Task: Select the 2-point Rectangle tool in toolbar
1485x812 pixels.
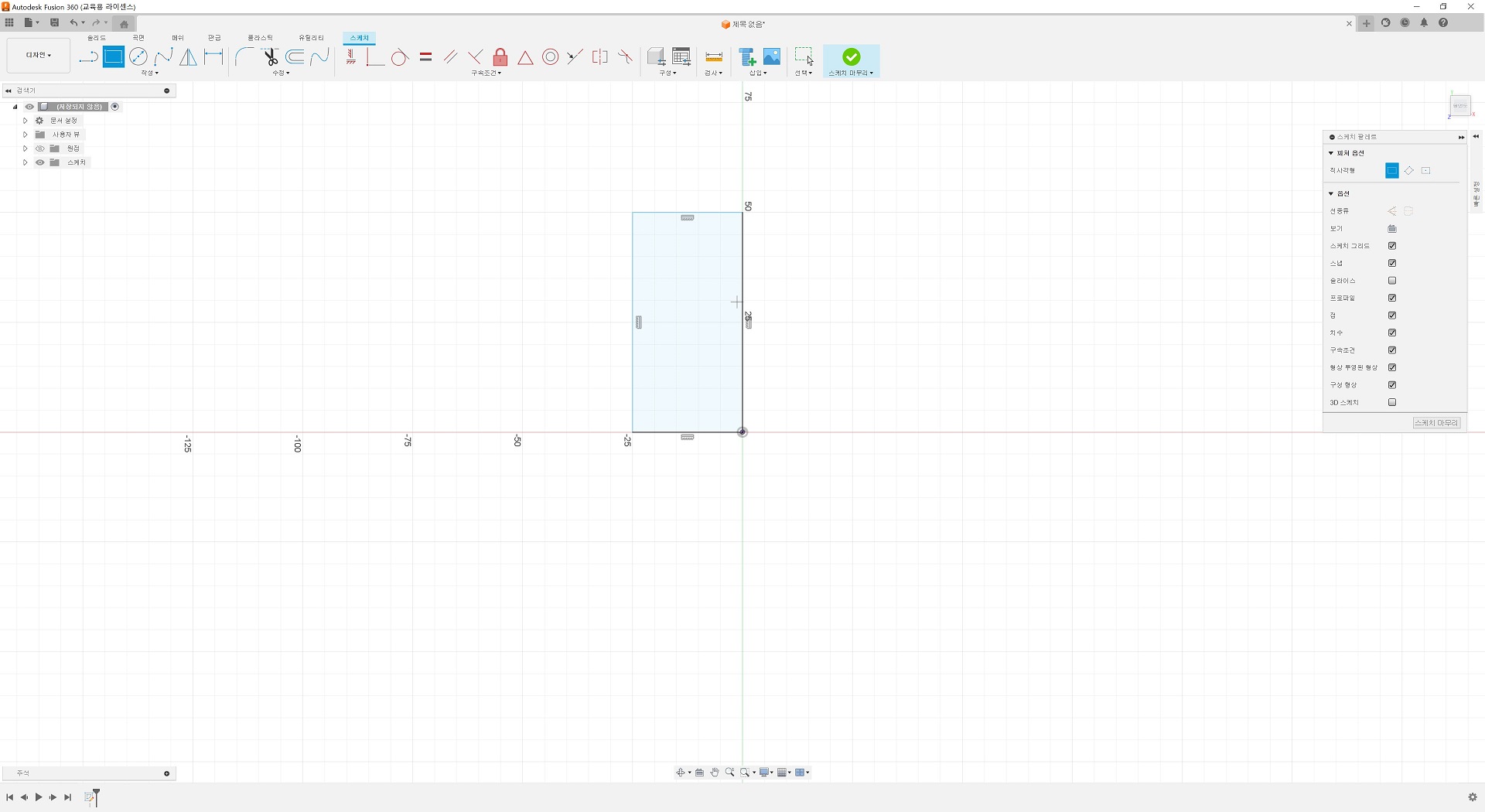Action: [x=114, y=57]
